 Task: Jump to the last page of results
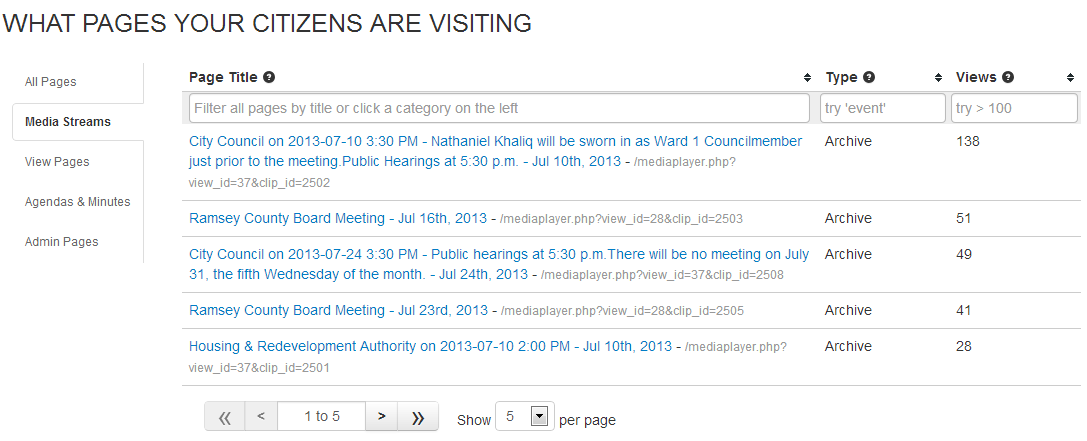click(x=418, y=417)
